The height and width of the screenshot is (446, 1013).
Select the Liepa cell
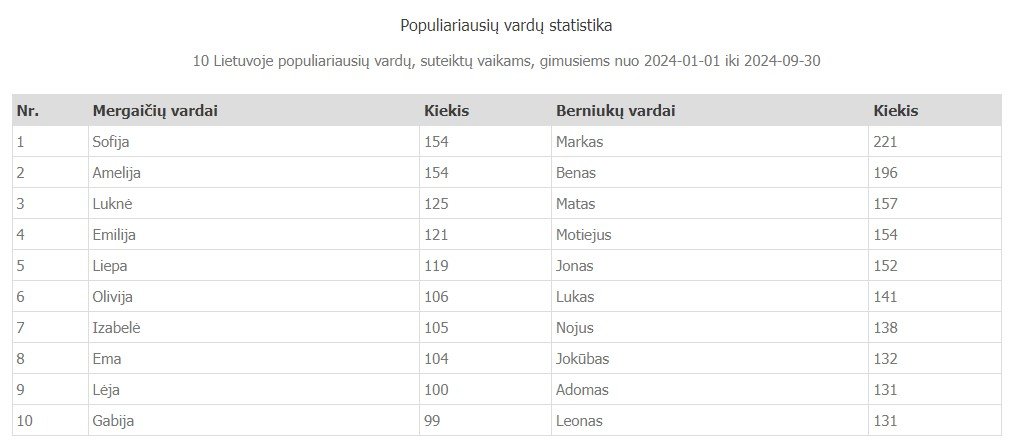(254, 266)
